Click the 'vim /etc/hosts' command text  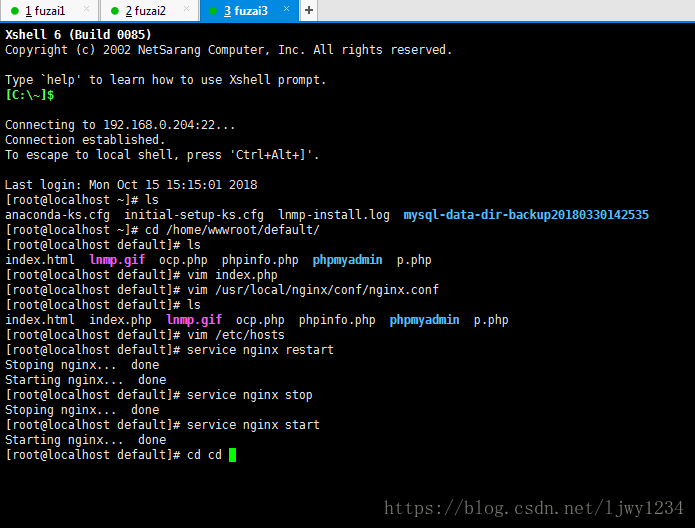tap(236, 335)
